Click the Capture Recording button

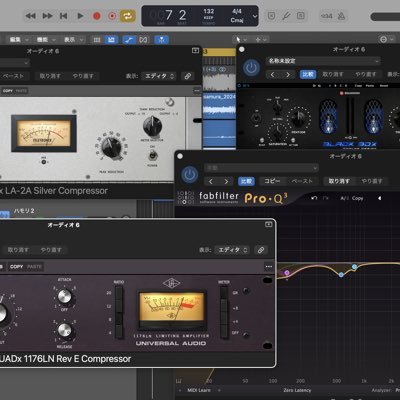click(x=112, y=16)
